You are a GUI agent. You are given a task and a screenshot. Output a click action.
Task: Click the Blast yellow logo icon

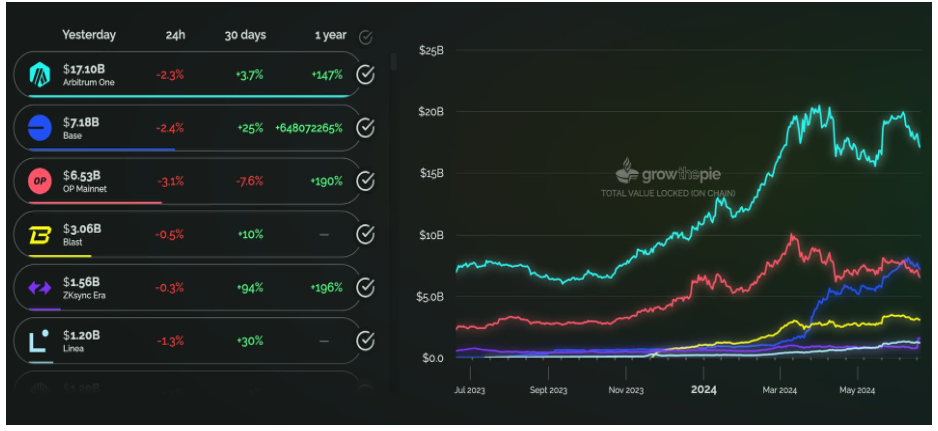pyautogui.click(x=40, y=235)
